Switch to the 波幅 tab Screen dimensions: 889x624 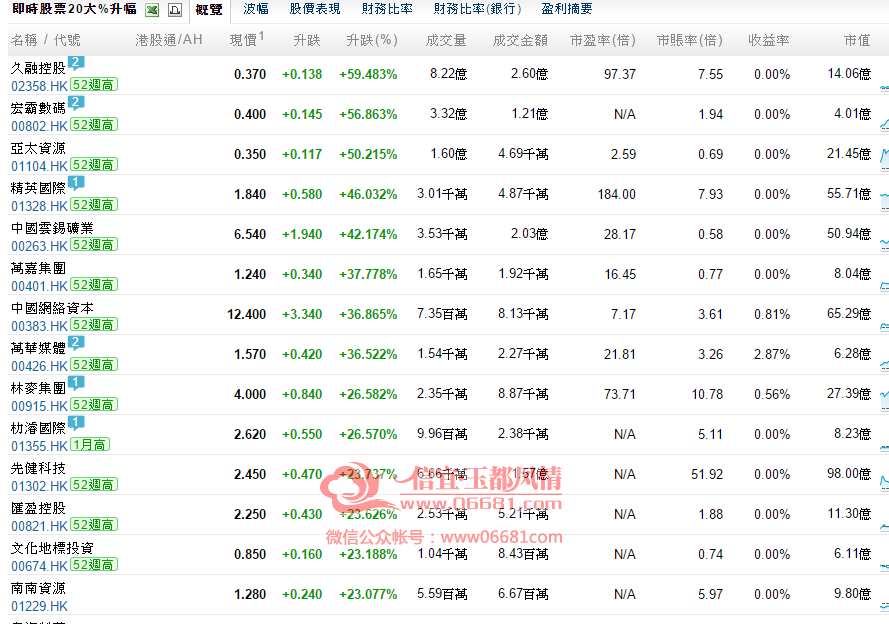[256, 9]
